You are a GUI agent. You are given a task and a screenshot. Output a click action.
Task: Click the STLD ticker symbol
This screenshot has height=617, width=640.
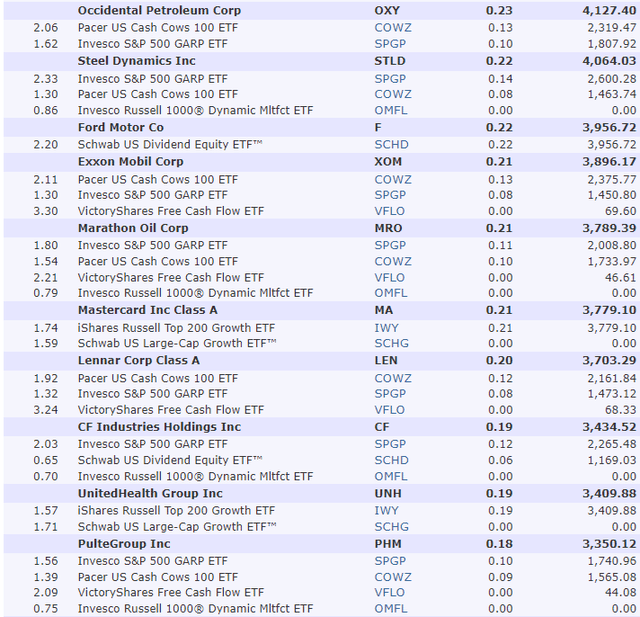pos(390,61)
